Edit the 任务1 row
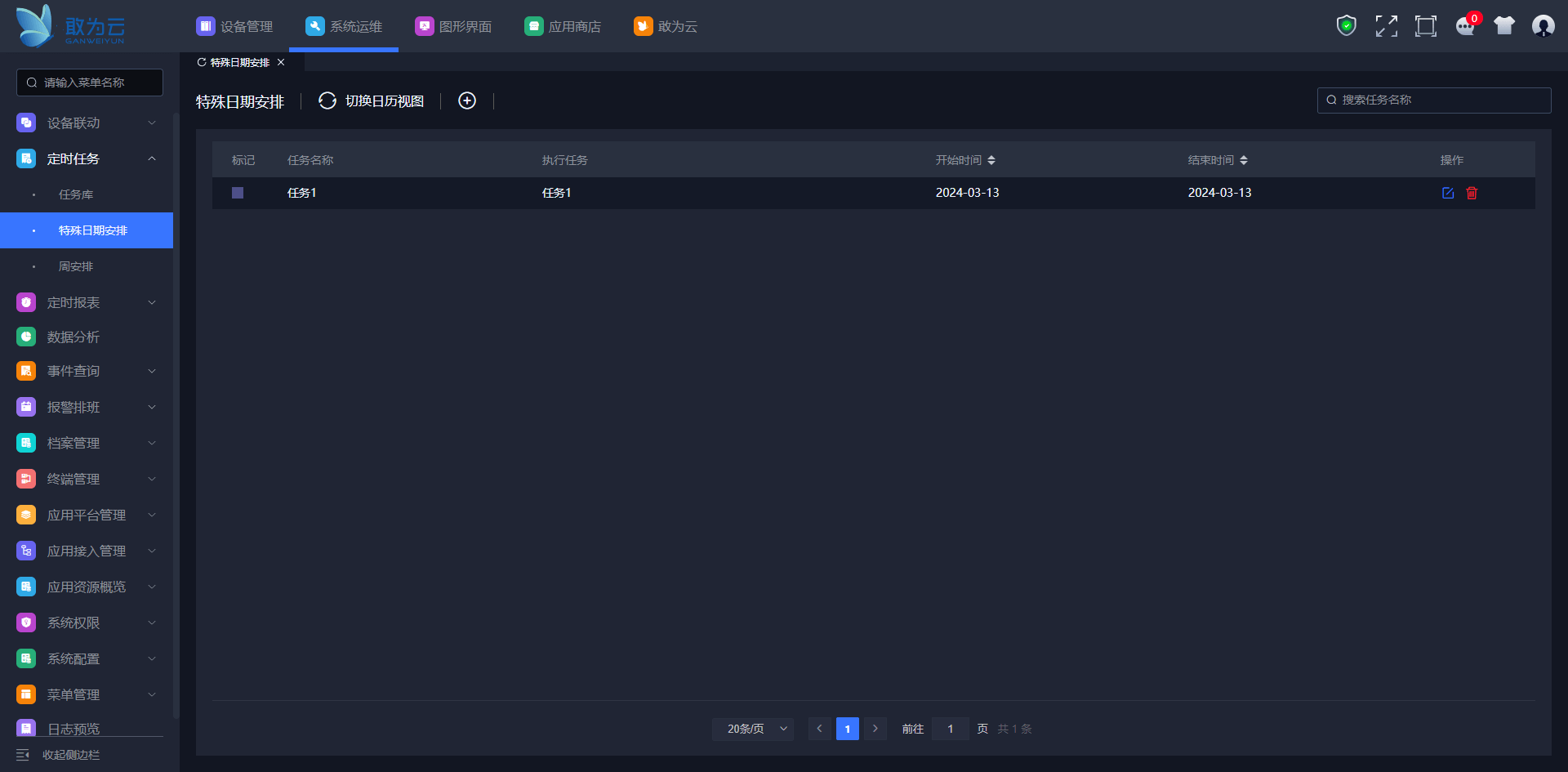The height and width of the screenshot is (772, 1568). 1448,193
